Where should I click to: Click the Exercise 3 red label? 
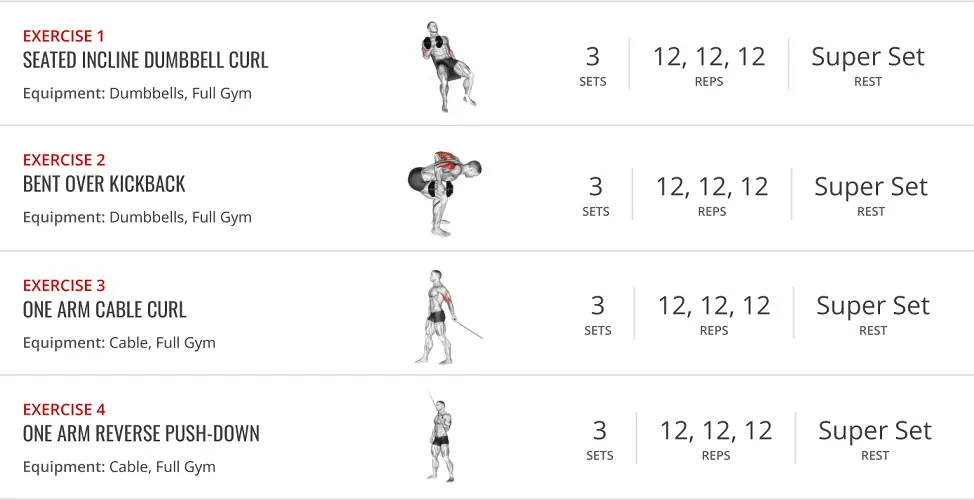(x=64, y=285)
